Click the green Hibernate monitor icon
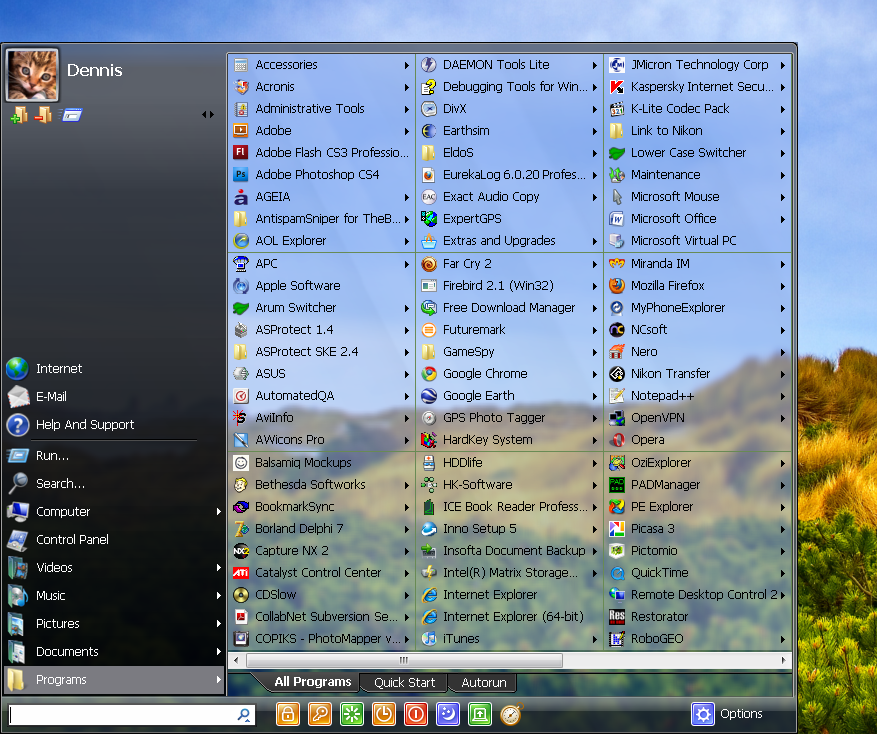 (x=479, y=714)
